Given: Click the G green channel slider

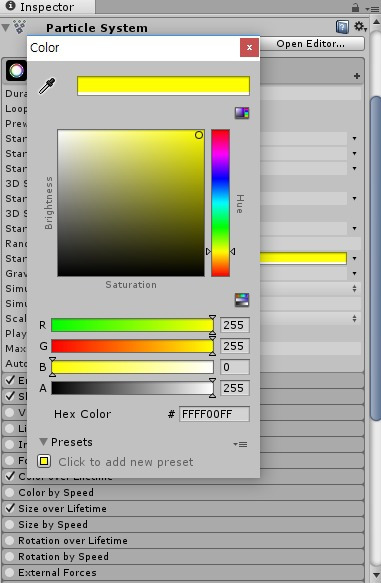Looking at the screenshot, I should pos(132,346).
